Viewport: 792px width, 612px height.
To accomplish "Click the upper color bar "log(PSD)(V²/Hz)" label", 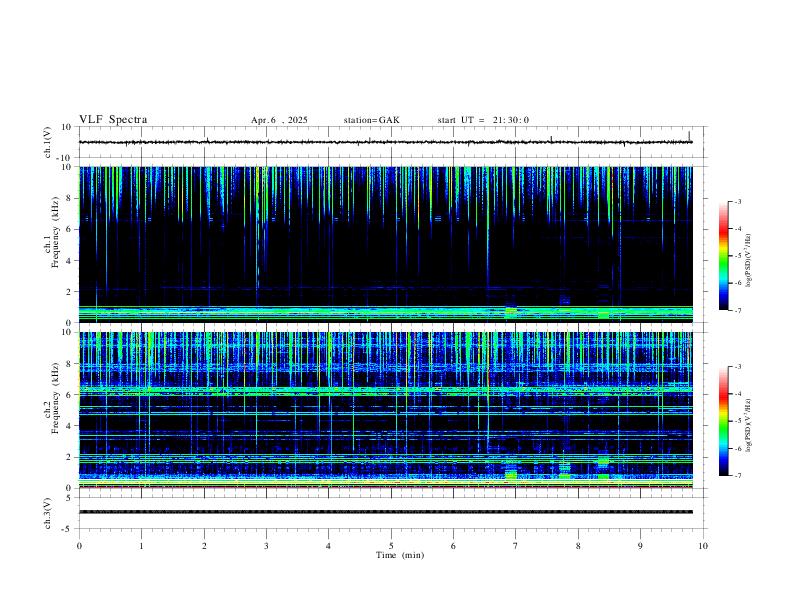I will click(x=749, y=261).
